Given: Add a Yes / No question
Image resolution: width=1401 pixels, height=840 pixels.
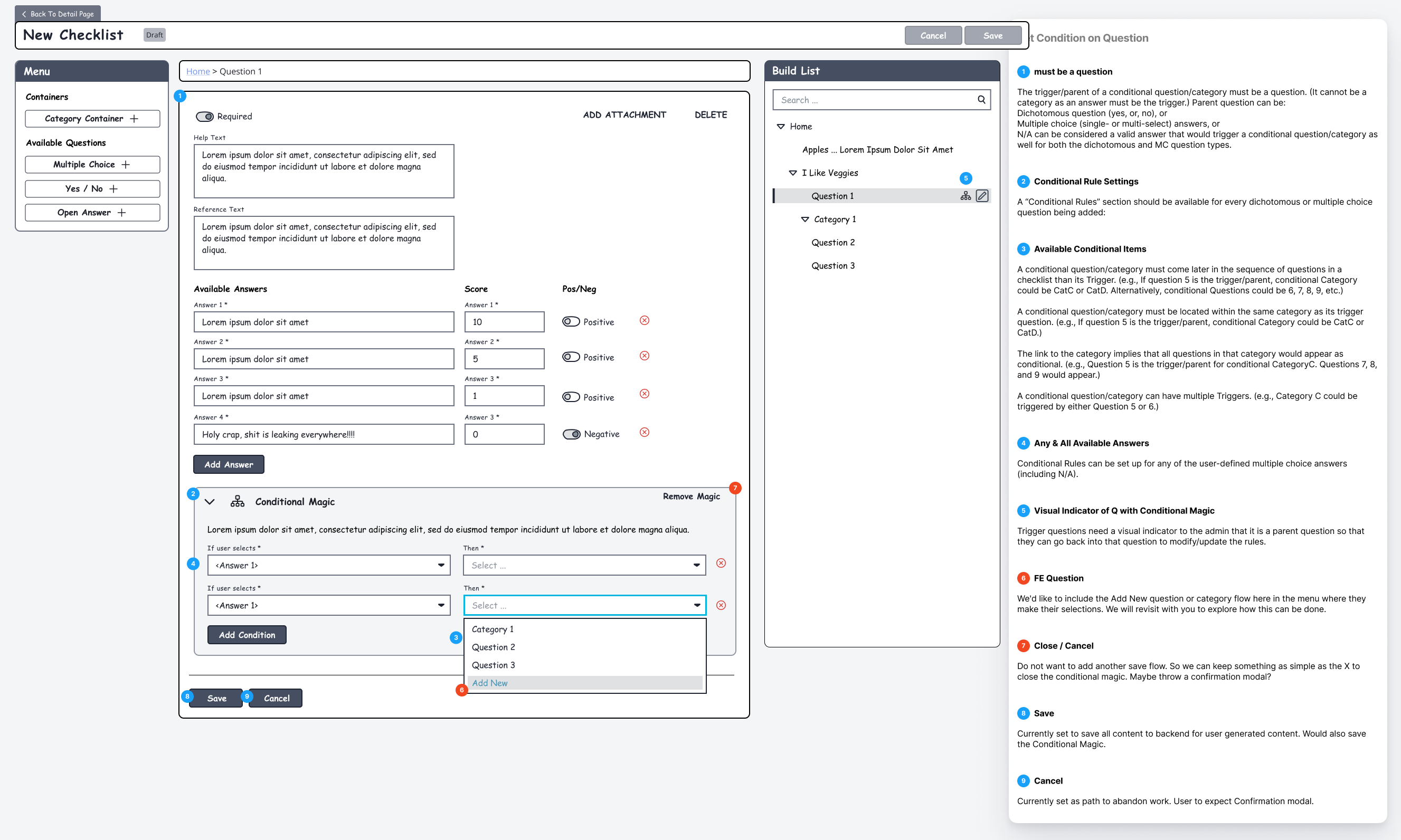Looking at the screenshot, I should point(92,188).
